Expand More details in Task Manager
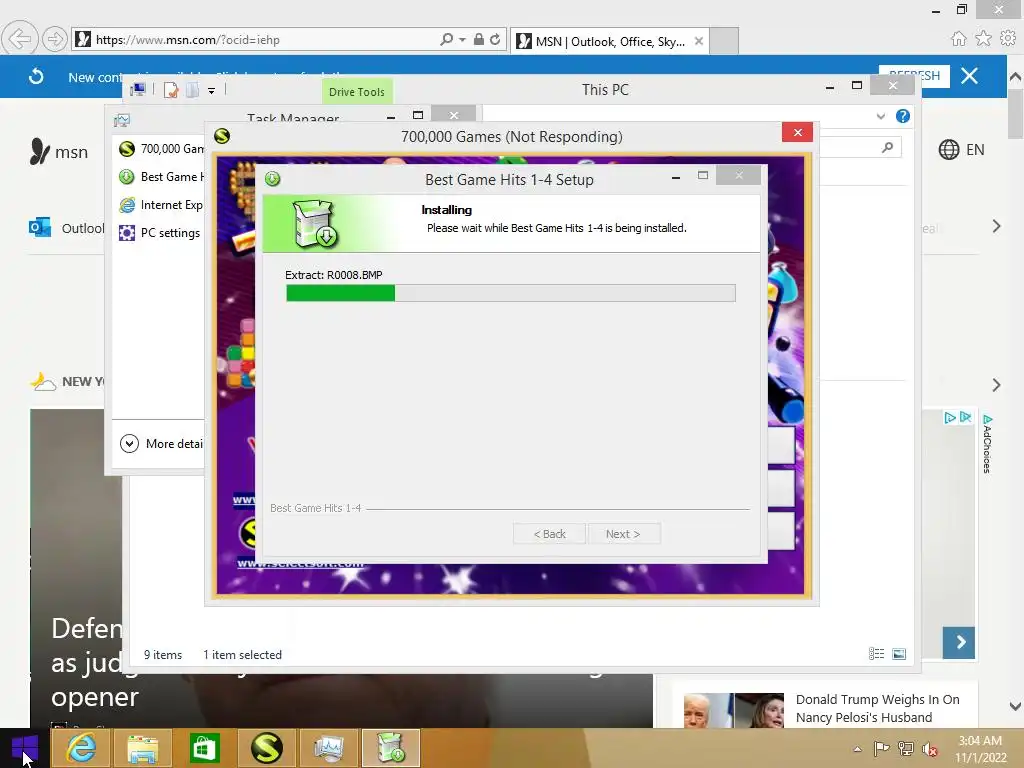This screenshot has width=1024, height=768. (x=162, y=444)
